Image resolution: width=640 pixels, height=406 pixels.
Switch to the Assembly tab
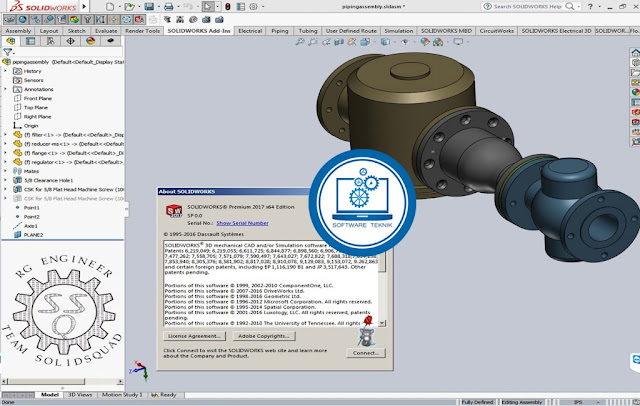[x=18, y=31]
